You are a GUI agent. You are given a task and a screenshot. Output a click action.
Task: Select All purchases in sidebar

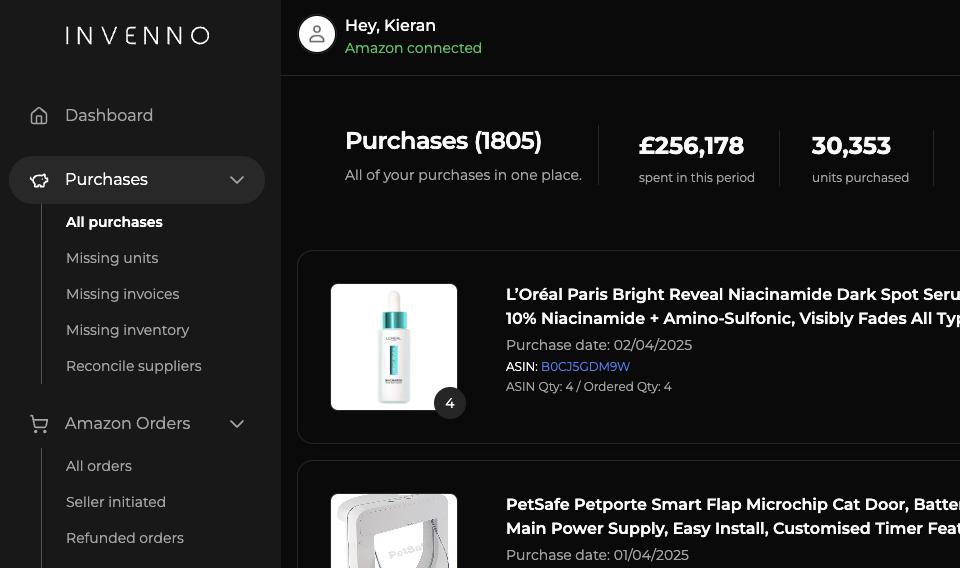pyautogui.click(x=114, y=222)
